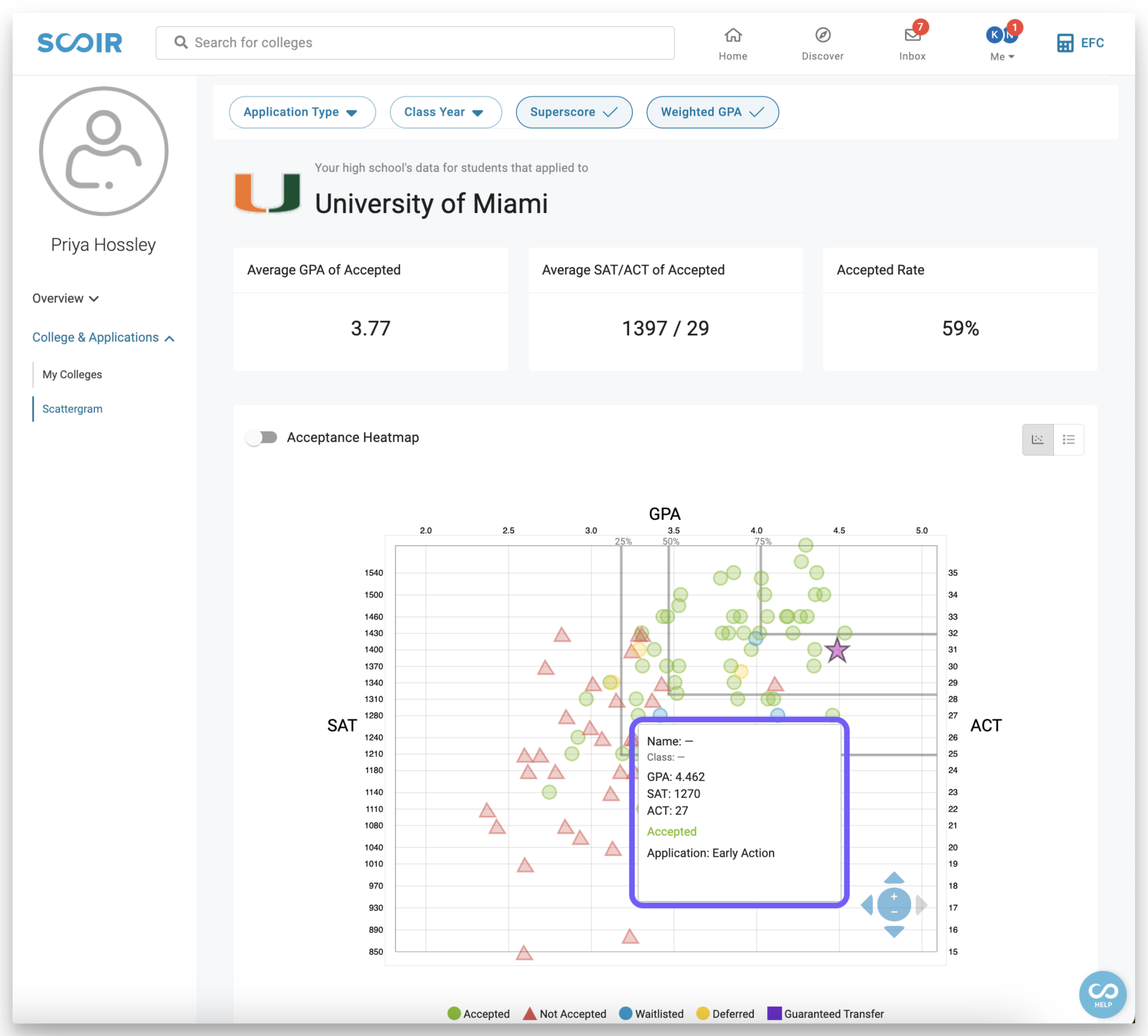The height and width of the screenshot is (1036, 1148).
Task: Toggle Guaranteed Transfer legend item
Action: click(x=825, y=1014)
